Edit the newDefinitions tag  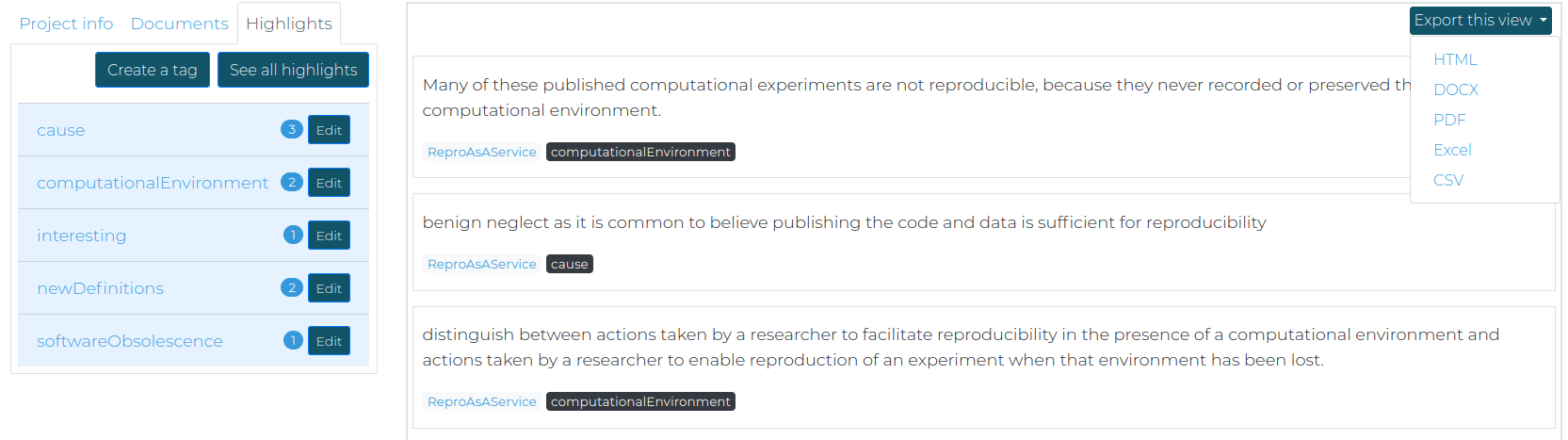pyautogui.click(x=329, y=288)
